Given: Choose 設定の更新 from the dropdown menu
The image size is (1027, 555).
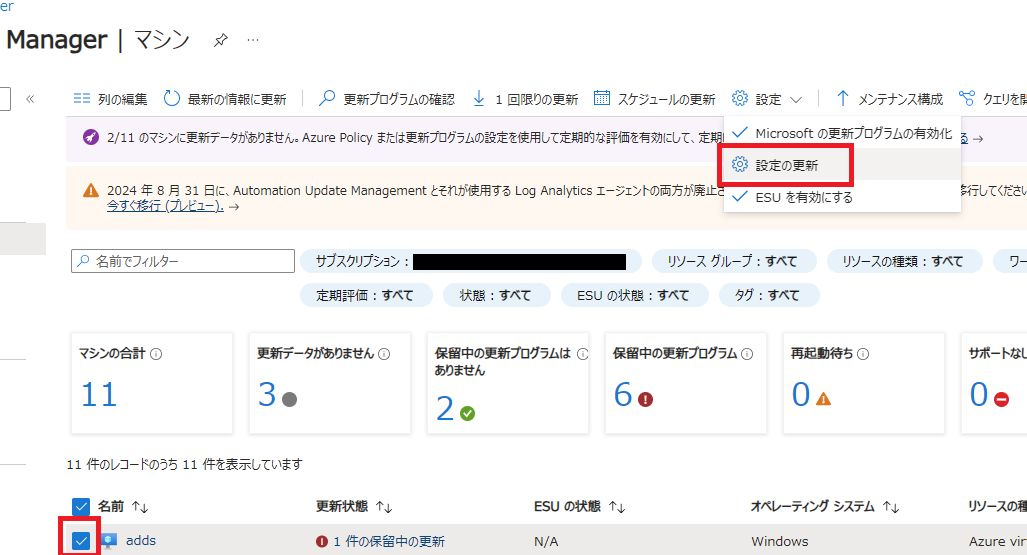Looking at the screenshot, I should (842, 164).
